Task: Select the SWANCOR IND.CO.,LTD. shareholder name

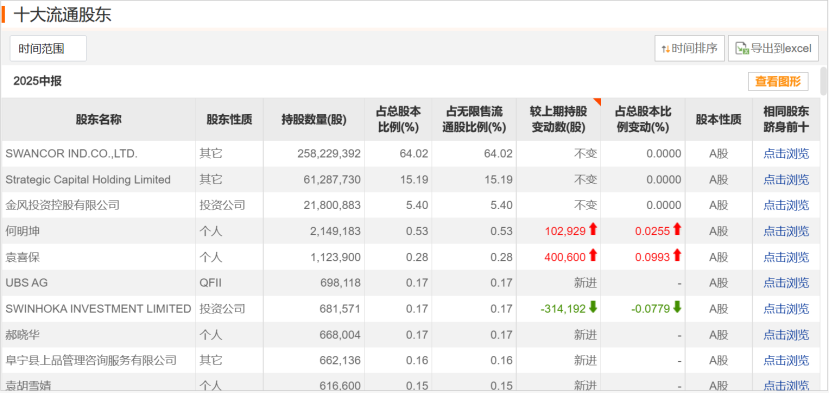Action: pos(71,154)
